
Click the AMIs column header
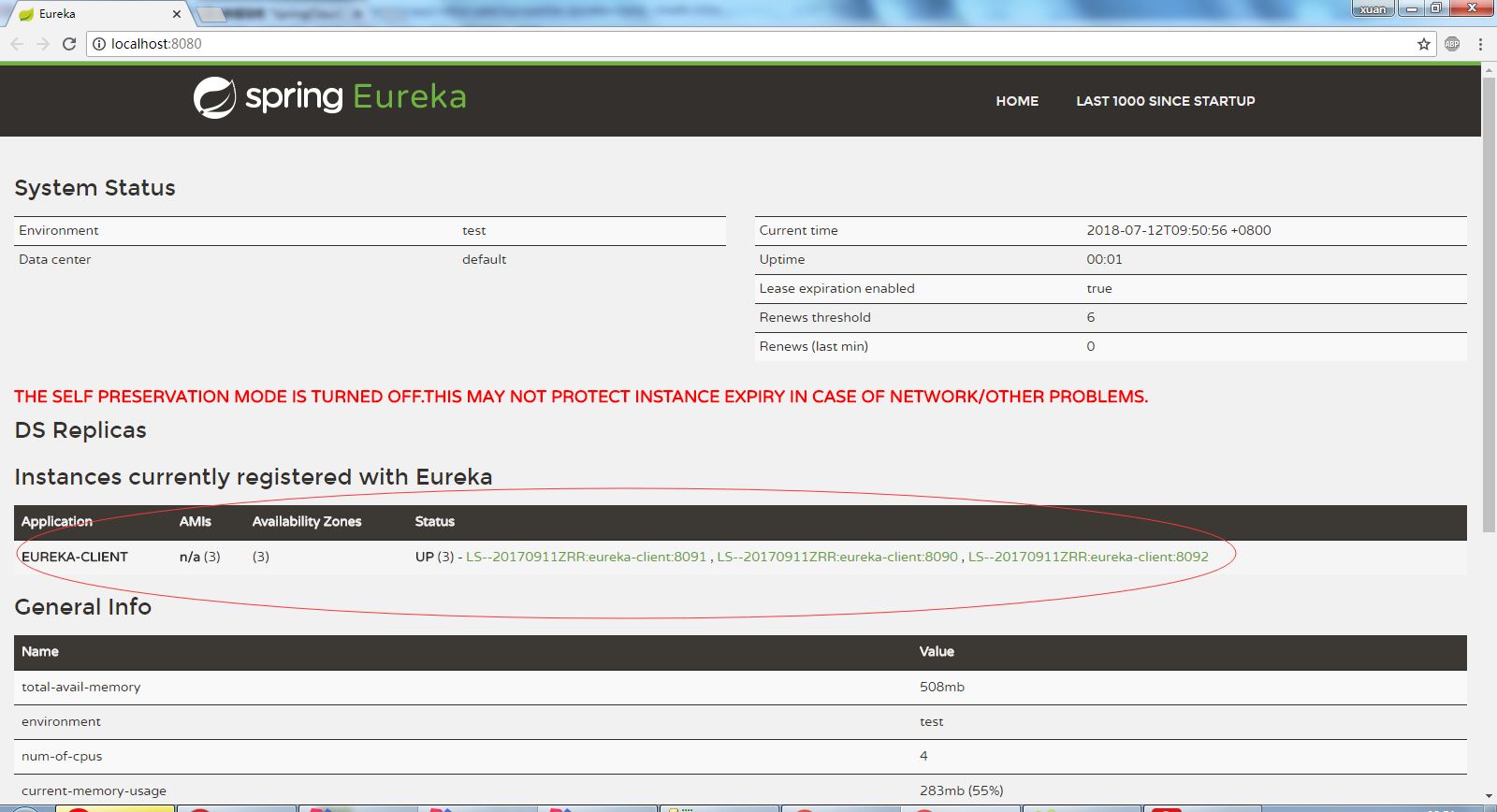click(x=196, y=521)
